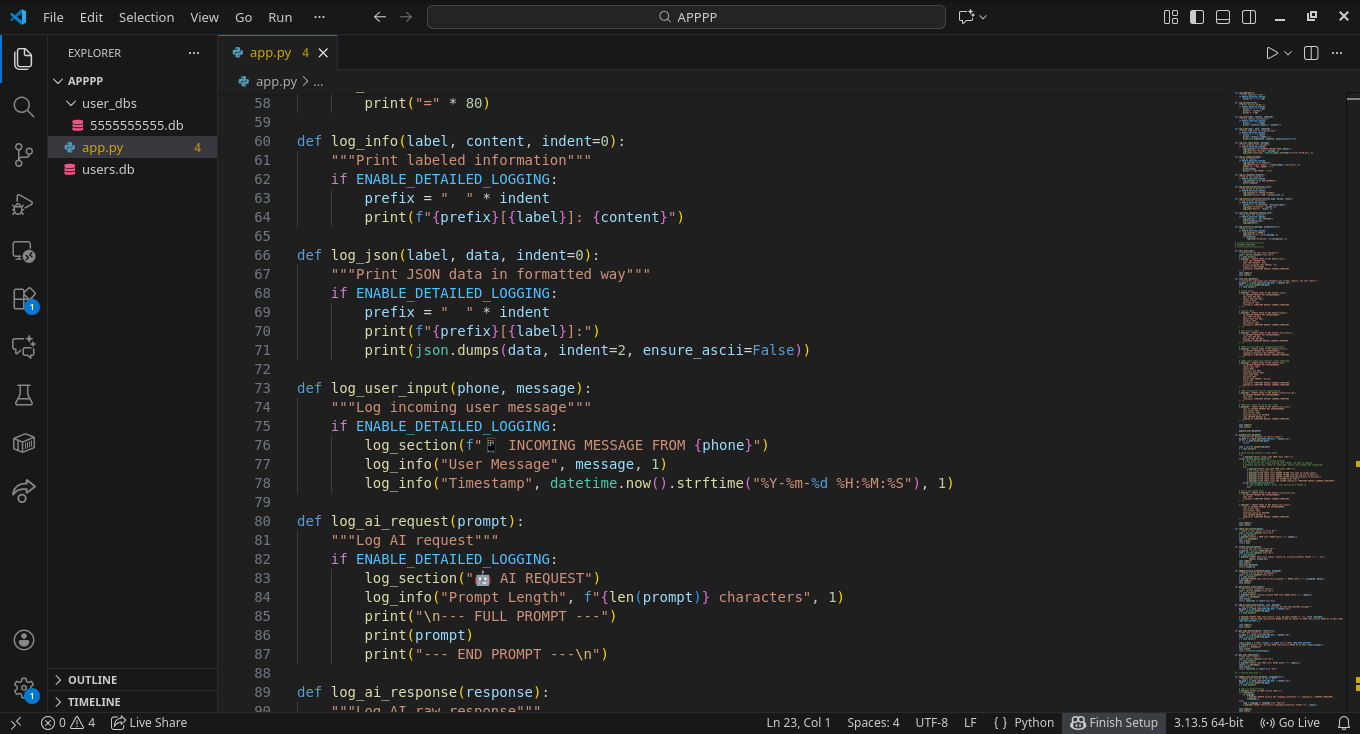The image size is (1360, 734).
Task: Show more menu items via ellipsis
Action: (x=319, y=17)
